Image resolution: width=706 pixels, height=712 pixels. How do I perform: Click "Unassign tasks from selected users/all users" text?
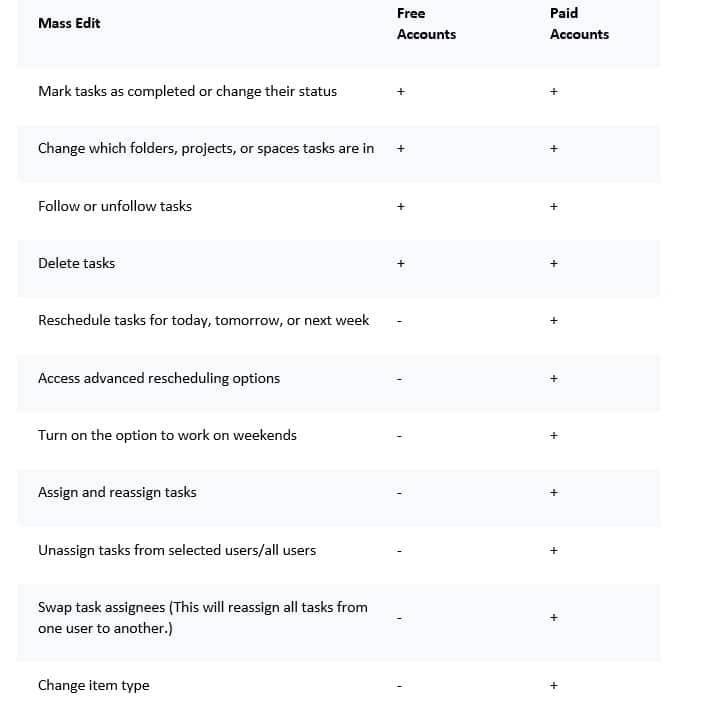177,550
